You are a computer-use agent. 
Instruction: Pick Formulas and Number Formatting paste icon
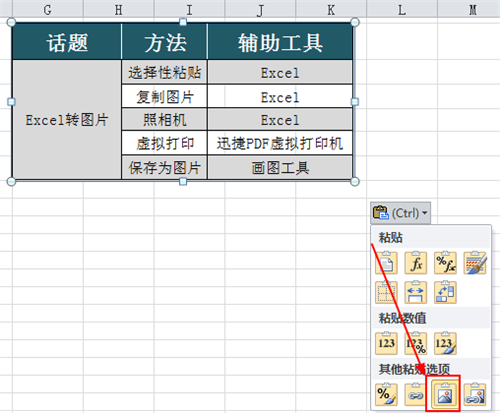[x=445, y=263]
